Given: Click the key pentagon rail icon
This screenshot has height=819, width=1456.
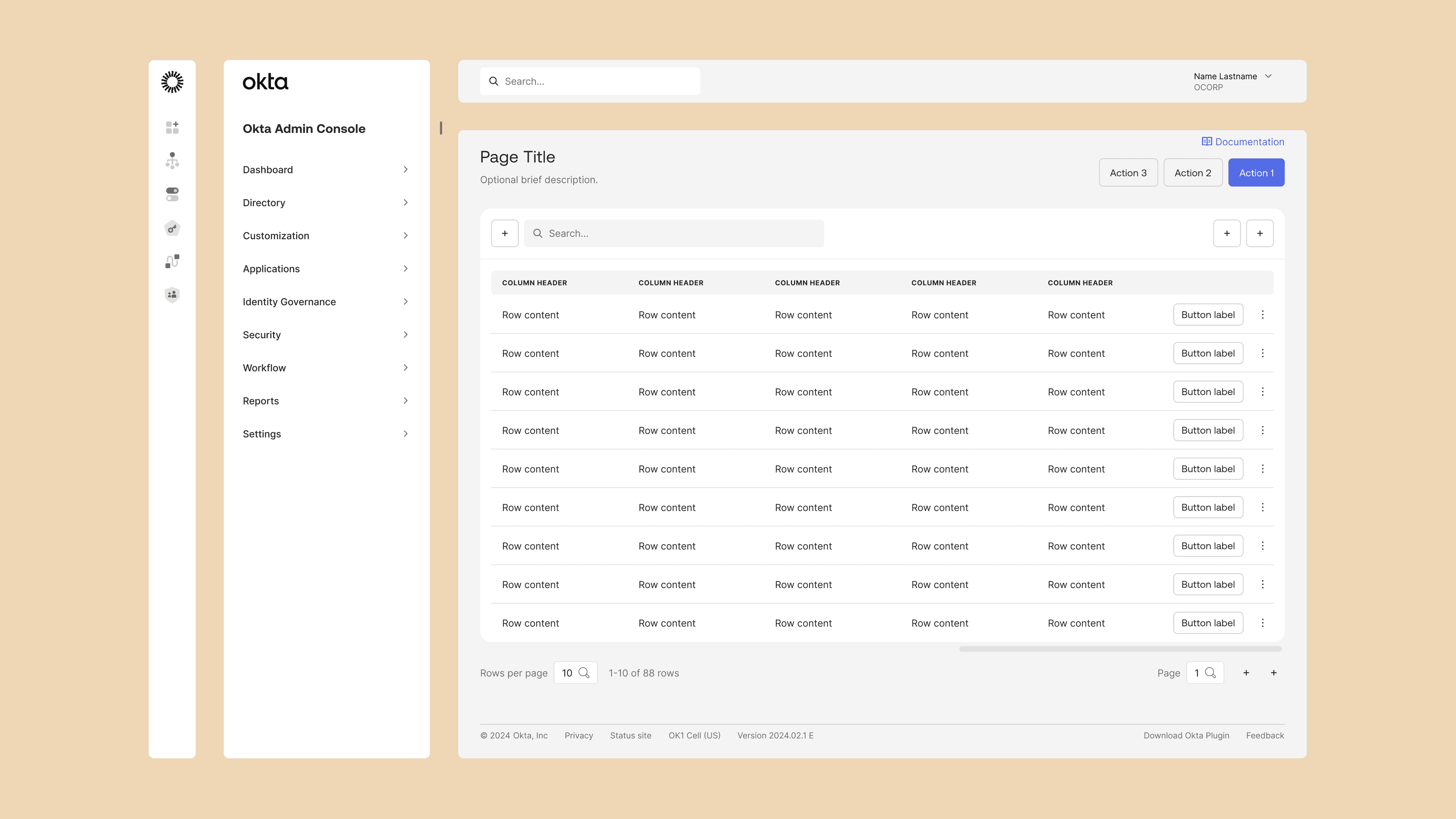Looking at the screenshot, I should [x=172, y=228].
